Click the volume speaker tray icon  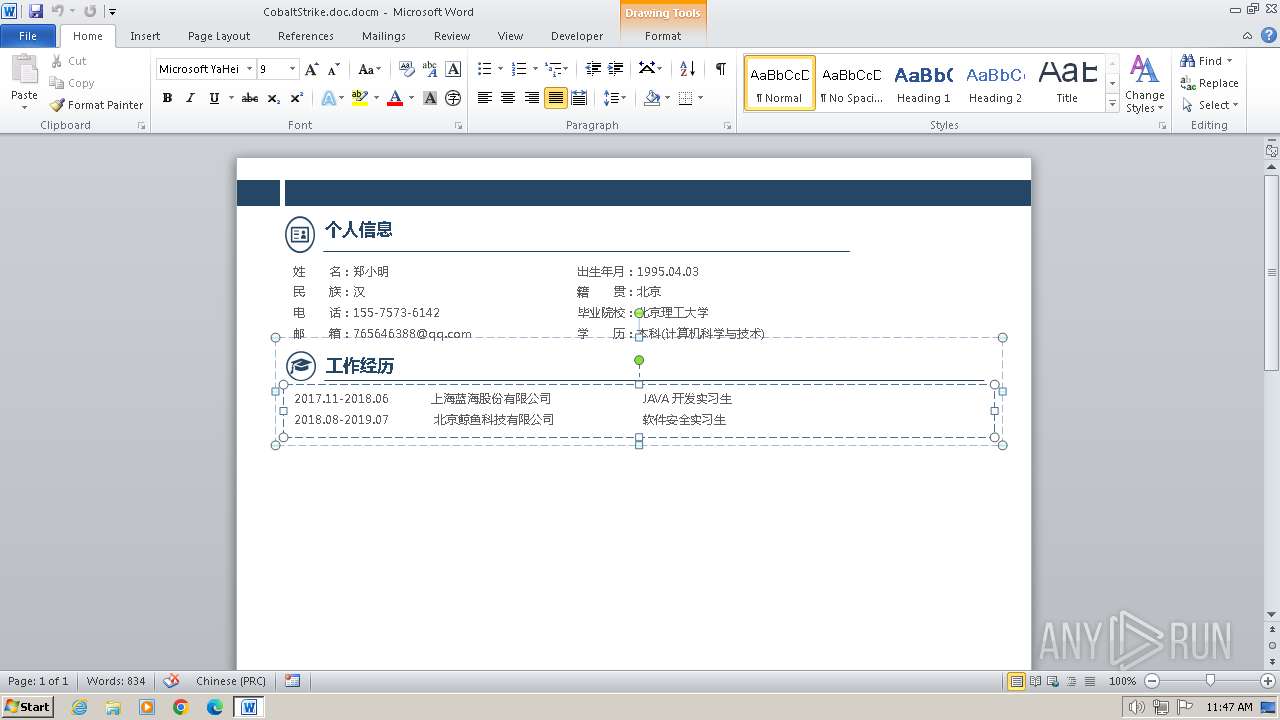(1136, 707)
